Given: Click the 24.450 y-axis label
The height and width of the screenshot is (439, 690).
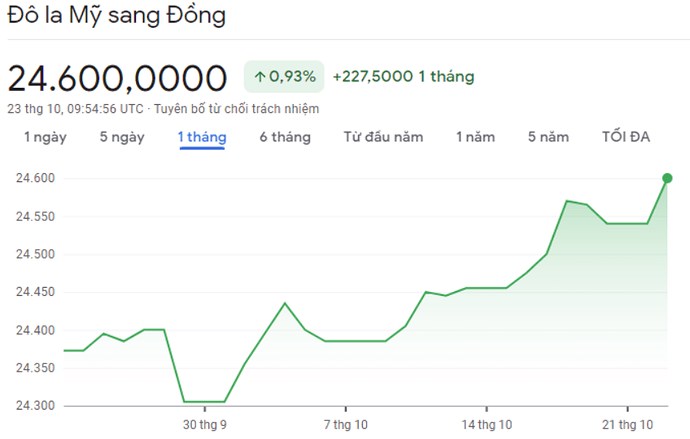Looking at the screenshot, I should tap(35, 292).
